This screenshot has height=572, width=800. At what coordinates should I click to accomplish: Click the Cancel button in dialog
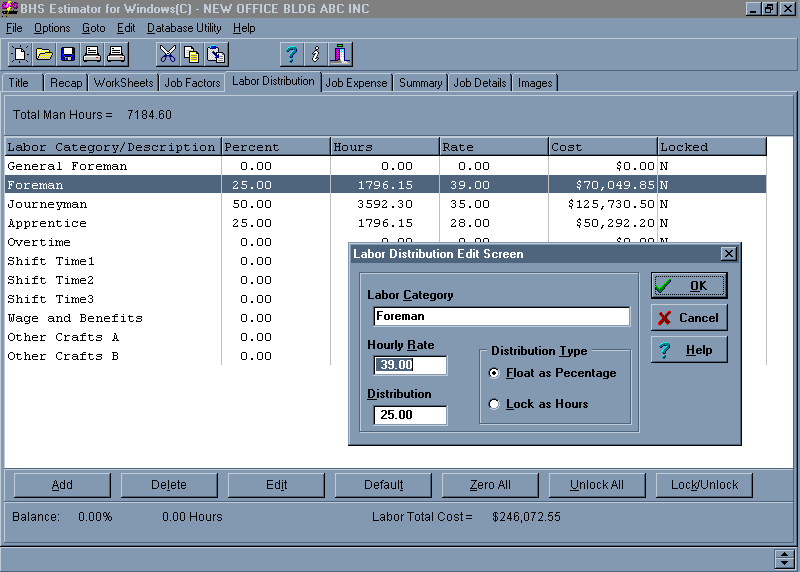(x=689, y=318)
